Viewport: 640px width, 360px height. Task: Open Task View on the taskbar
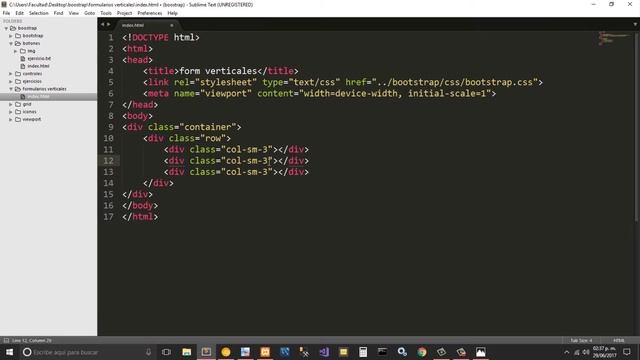(x=166, y=352)
